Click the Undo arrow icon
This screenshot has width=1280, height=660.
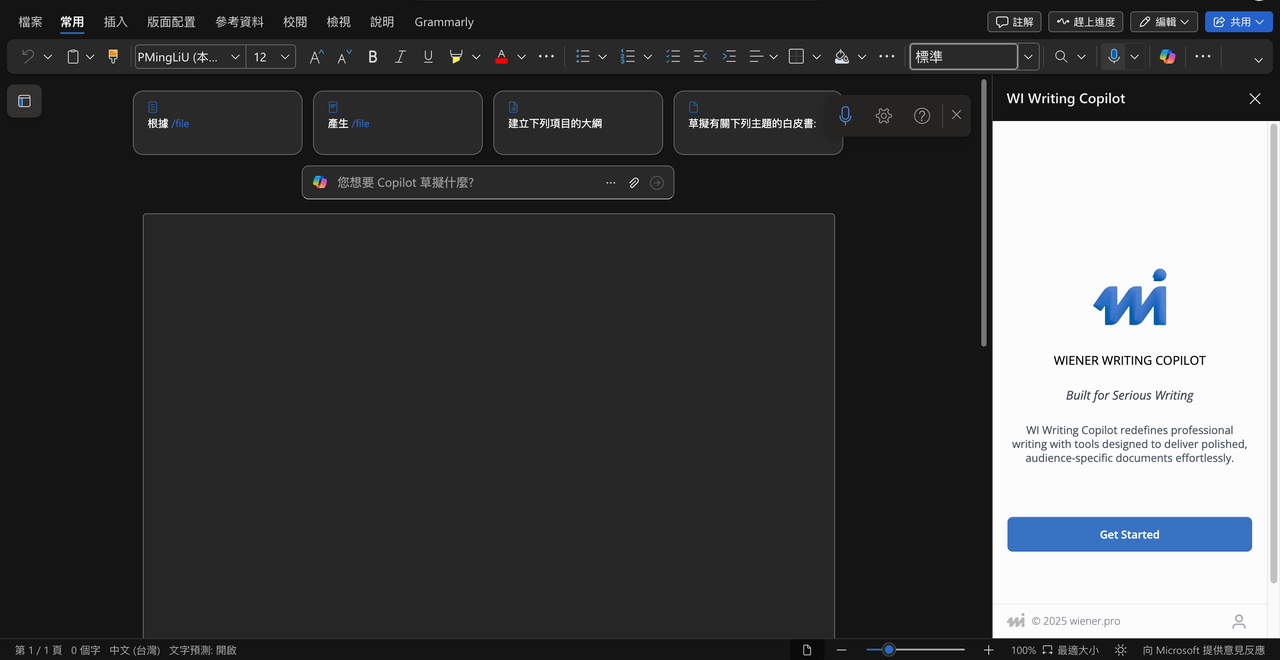28,57
